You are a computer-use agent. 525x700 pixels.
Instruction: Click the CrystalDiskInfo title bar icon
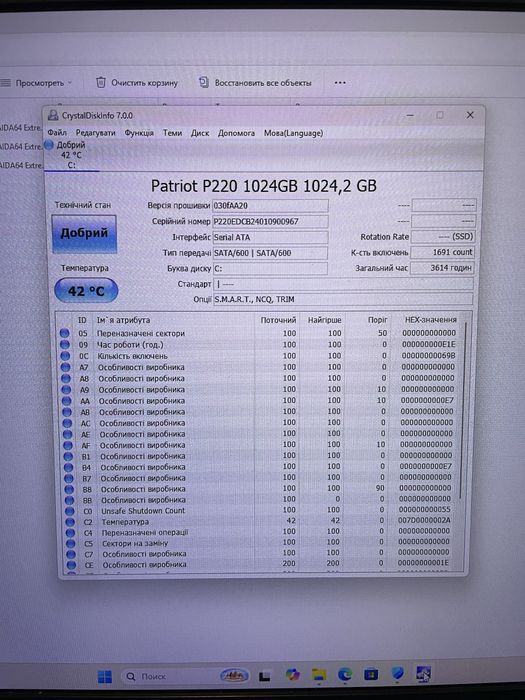click(53, 116)
